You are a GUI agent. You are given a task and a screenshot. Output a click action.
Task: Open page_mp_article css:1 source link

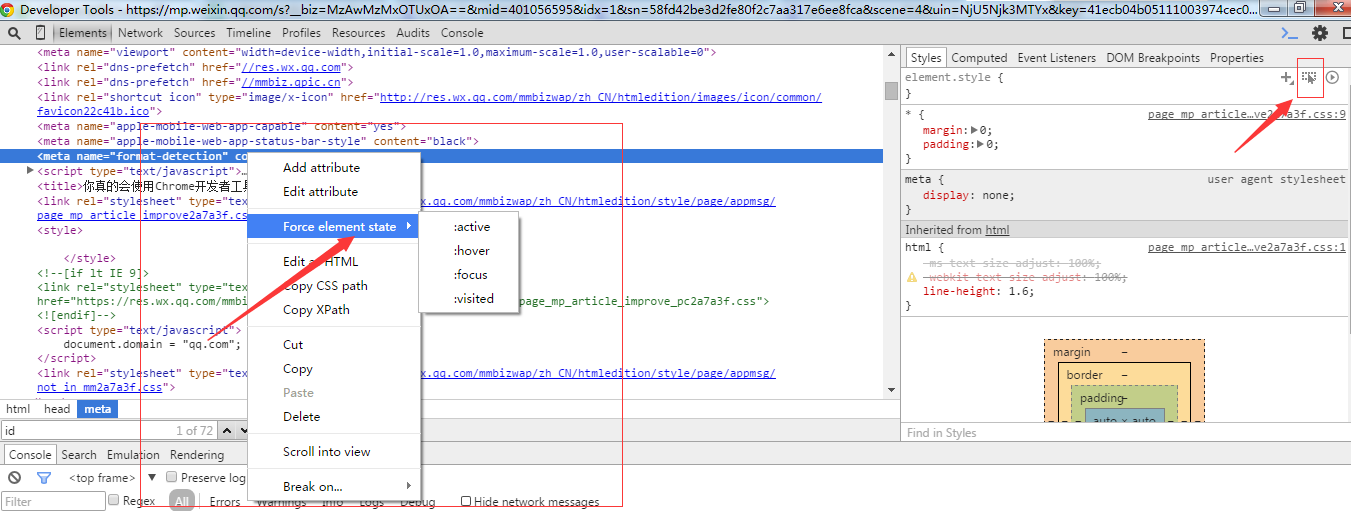tap(1247, 248)
